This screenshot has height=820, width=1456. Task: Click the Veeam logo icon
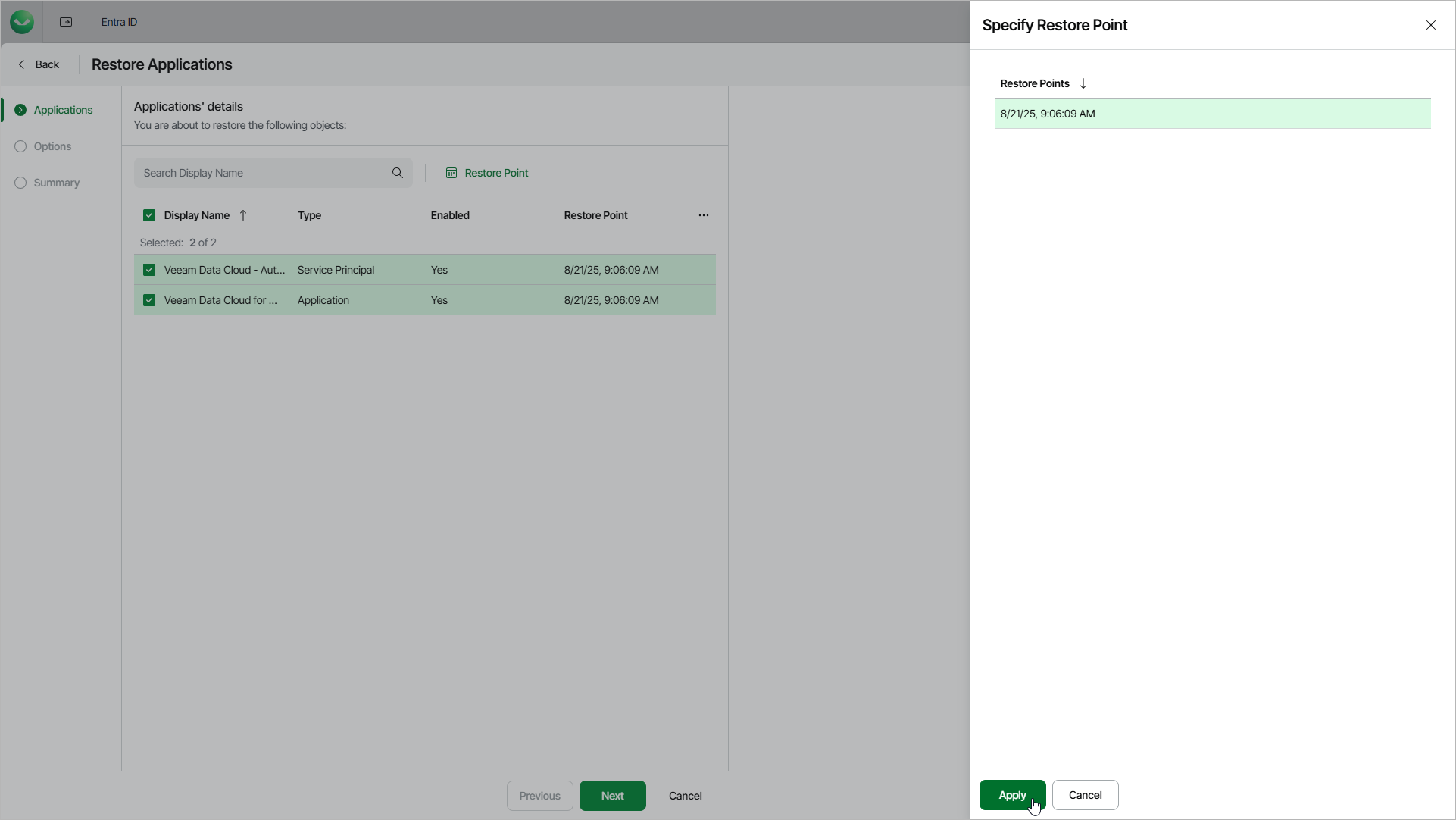pos(22,22)
